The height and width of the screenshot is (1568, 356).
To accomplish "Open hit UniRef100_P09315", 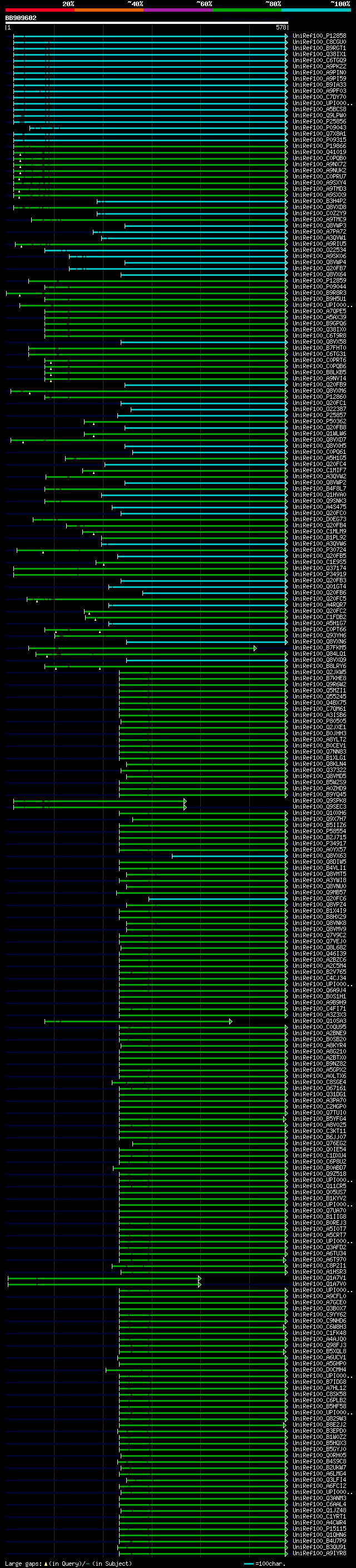I will click(319, 140).
